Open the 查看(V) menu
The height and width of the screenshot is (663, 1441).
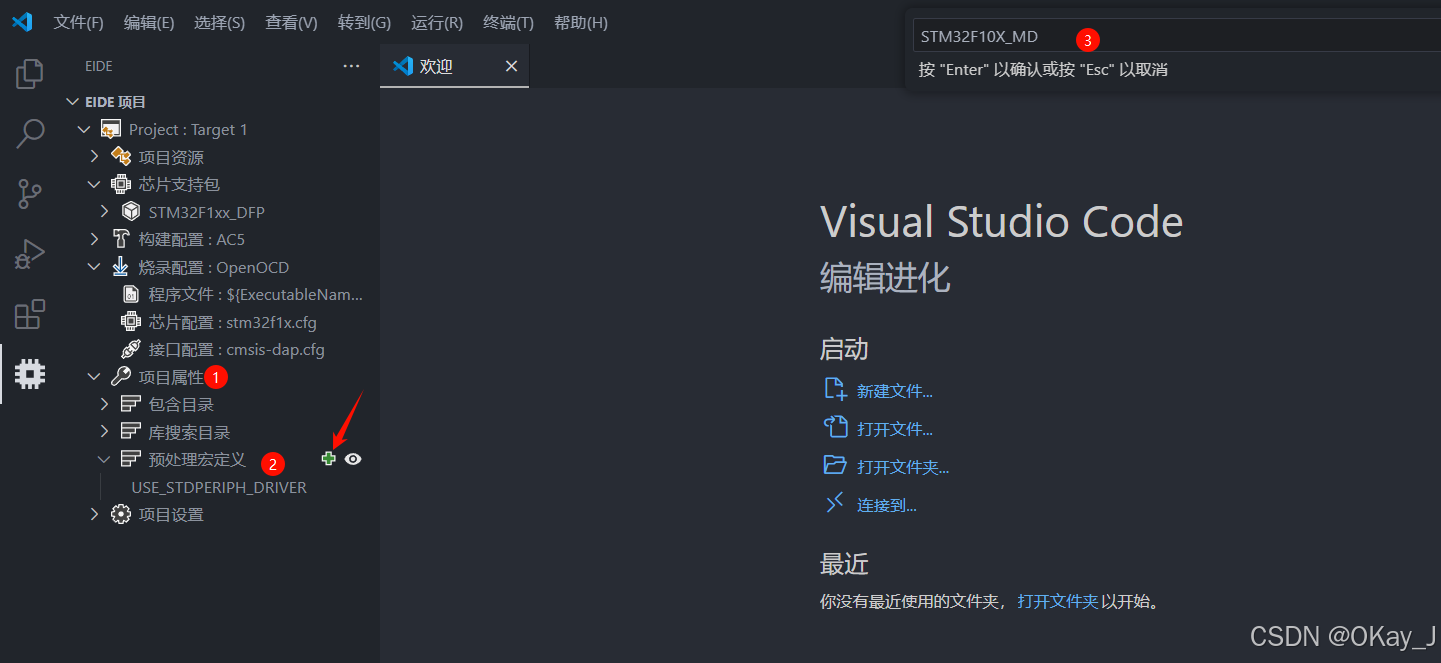pyautogui.click(x=291, y=22)
